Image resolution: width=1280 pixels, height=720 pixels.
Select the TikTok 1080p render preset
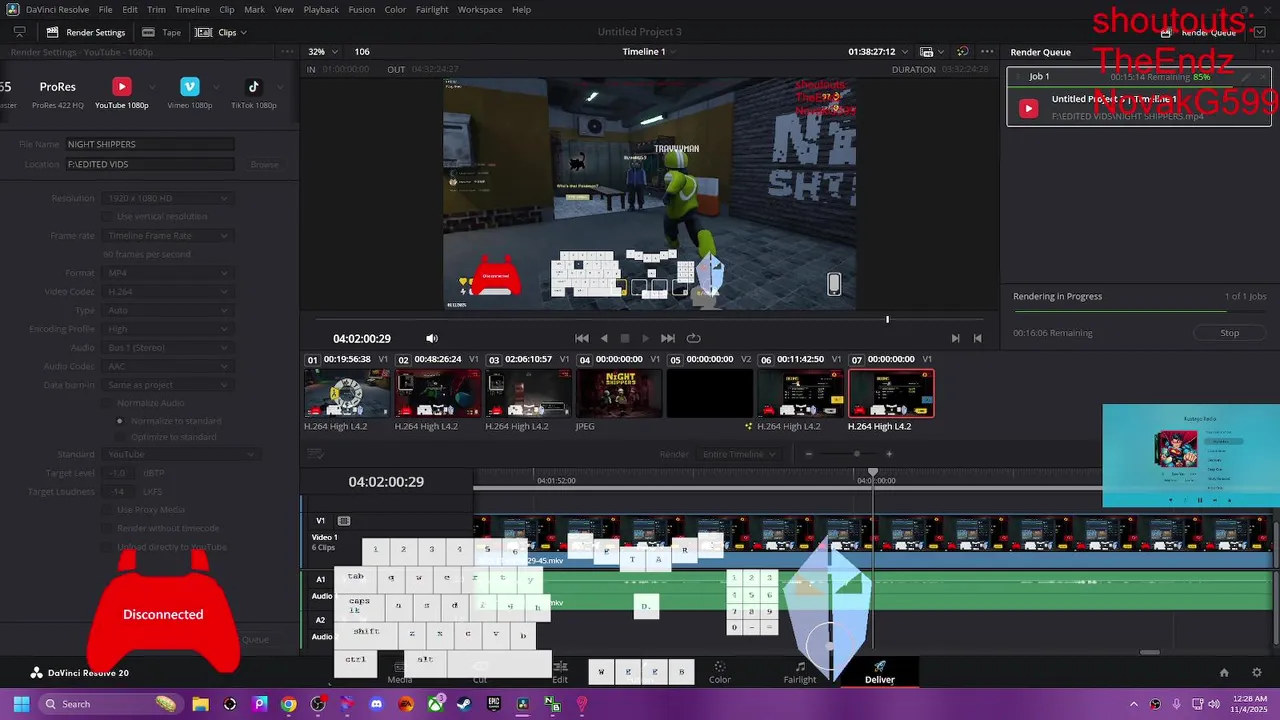253,94
